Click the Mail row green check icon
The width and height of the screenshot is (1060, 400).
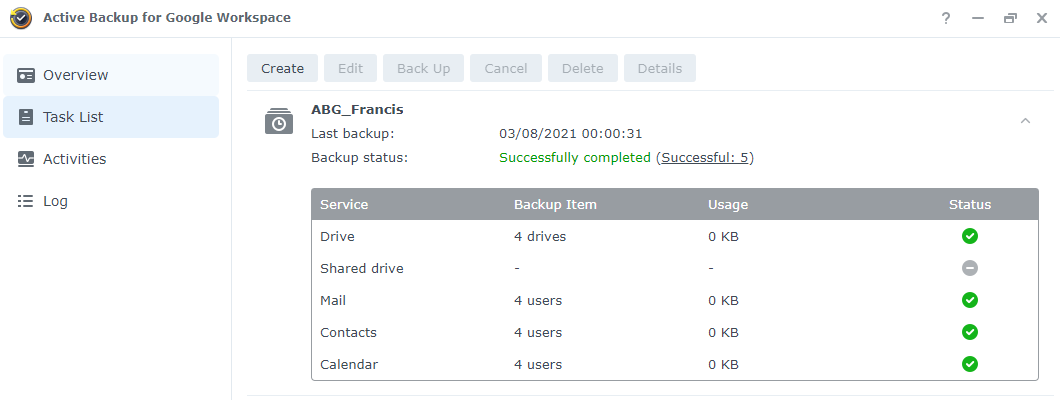pyautogui.click(x=970, y=300)
